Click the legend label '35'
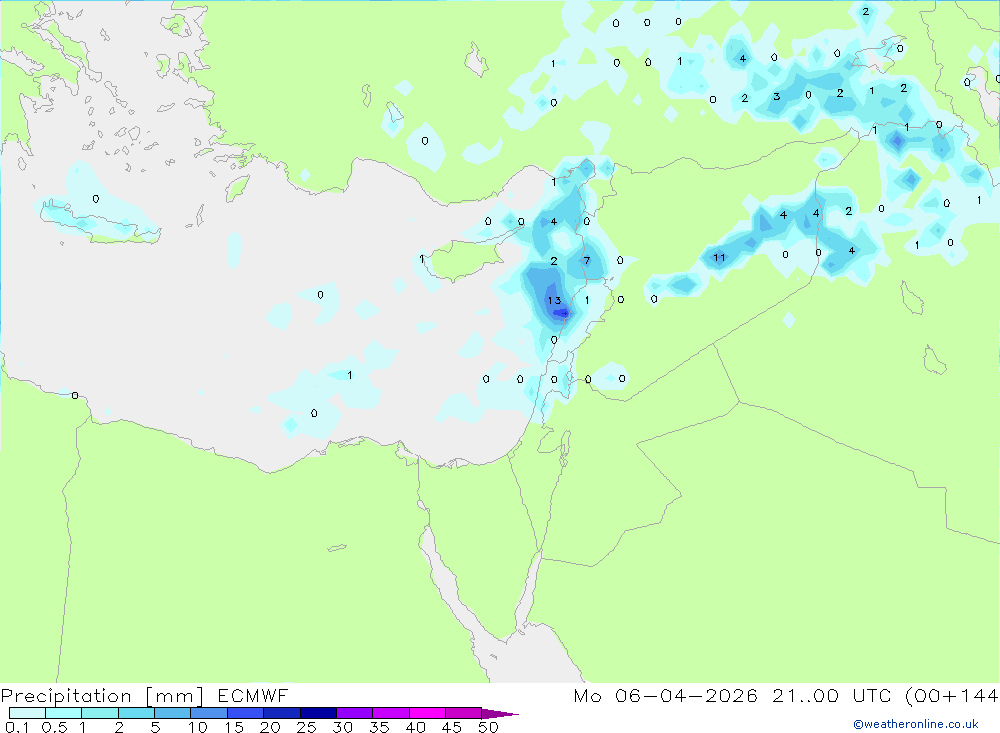Screen dimensions: 1000x733 tap(379, 727)
